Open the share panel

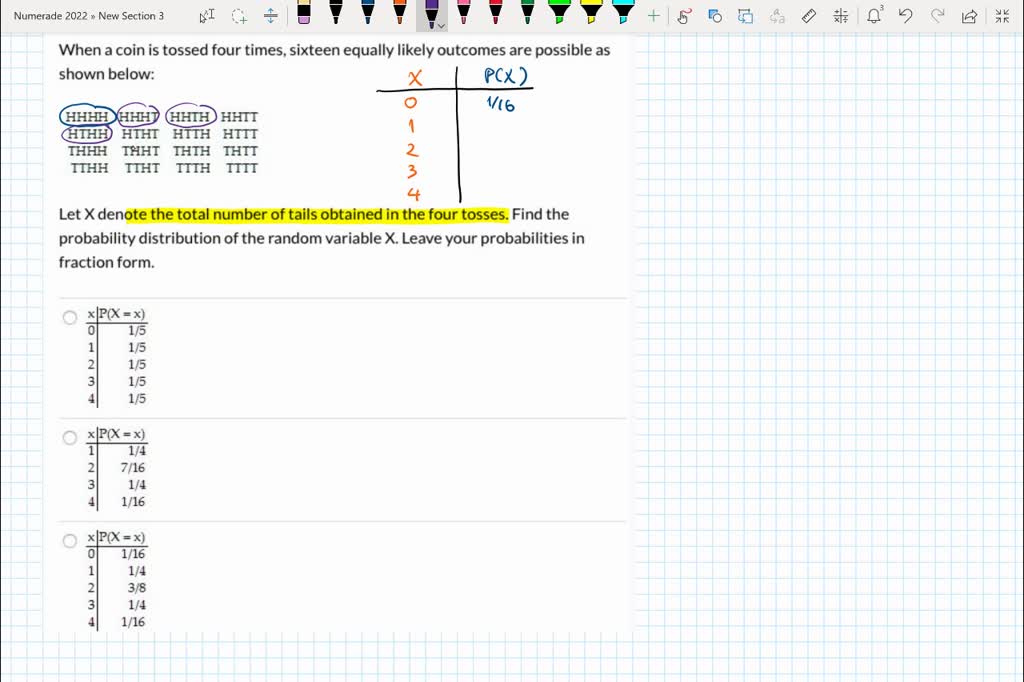[969, 16]
